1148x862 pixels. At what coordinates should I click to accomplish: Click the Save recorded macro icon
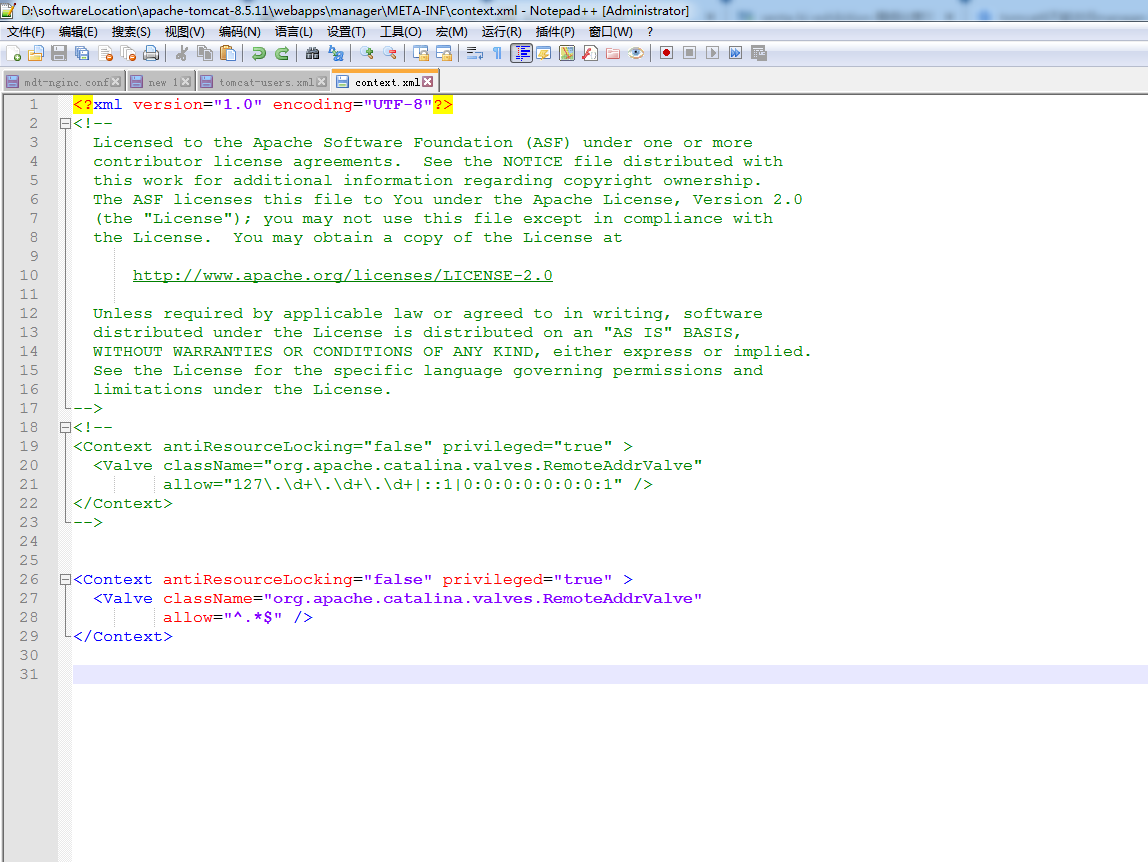pos(758,53)
